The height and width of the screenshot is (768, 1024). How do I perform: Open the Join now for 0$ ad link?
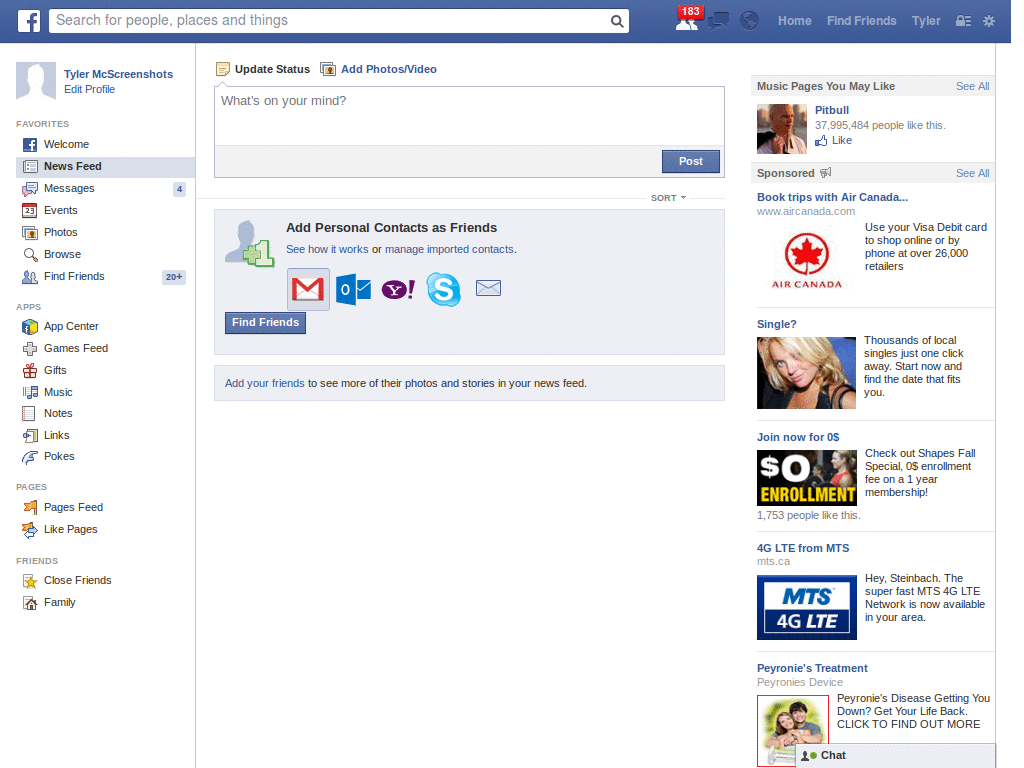click(x=798, y=438)
